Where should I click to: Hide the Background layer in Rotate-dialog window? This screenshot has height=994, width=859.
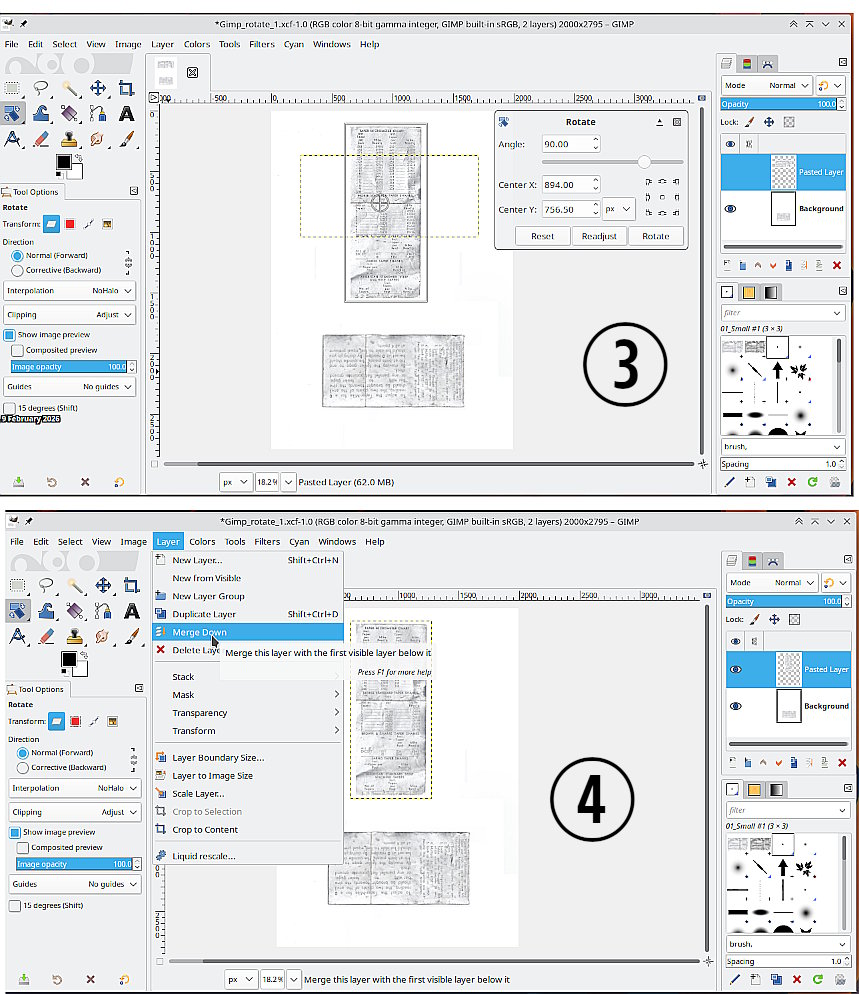[730, 209]
